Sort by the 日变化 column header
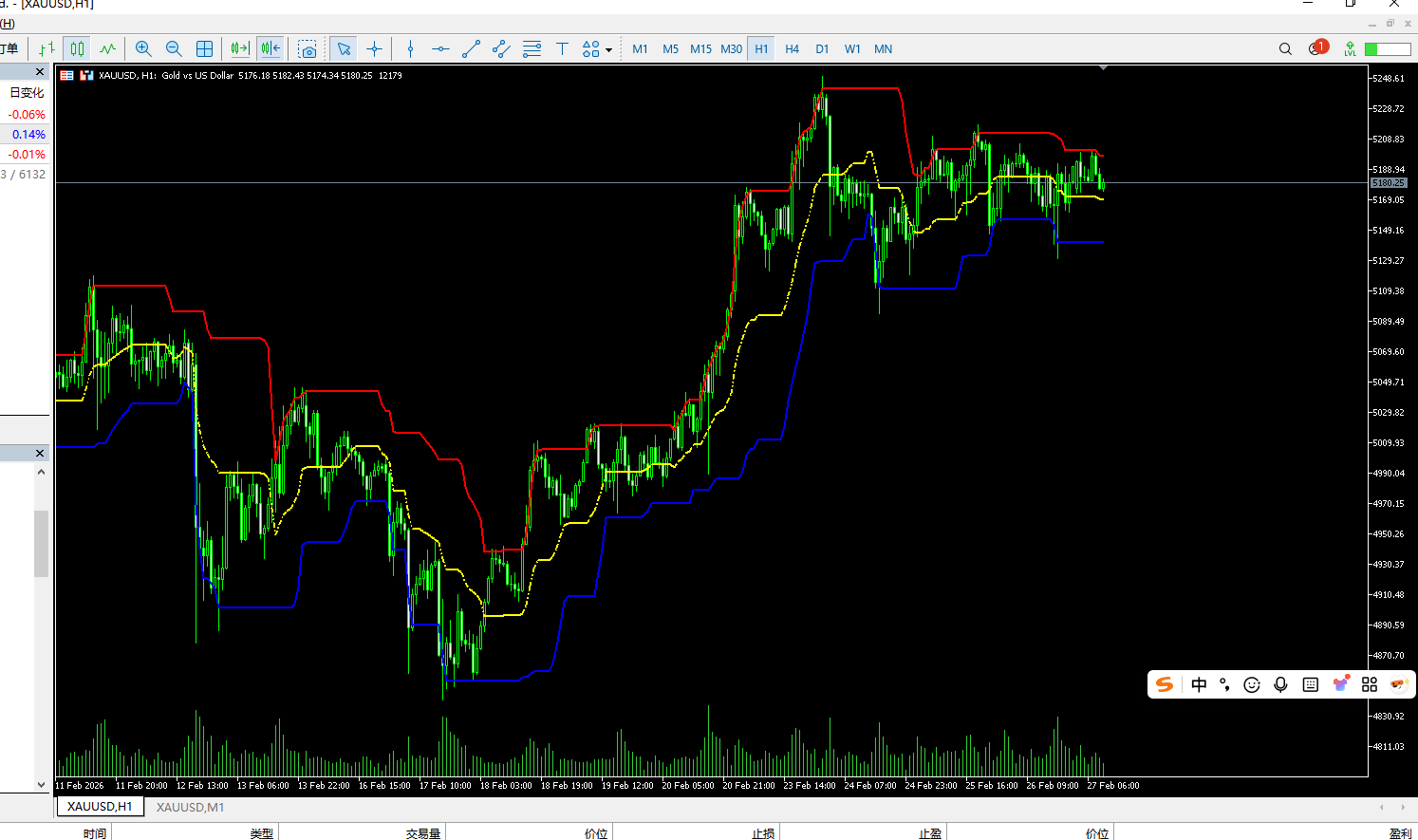1418x840 pixels. pyautogui.click(x=27, y=92)
